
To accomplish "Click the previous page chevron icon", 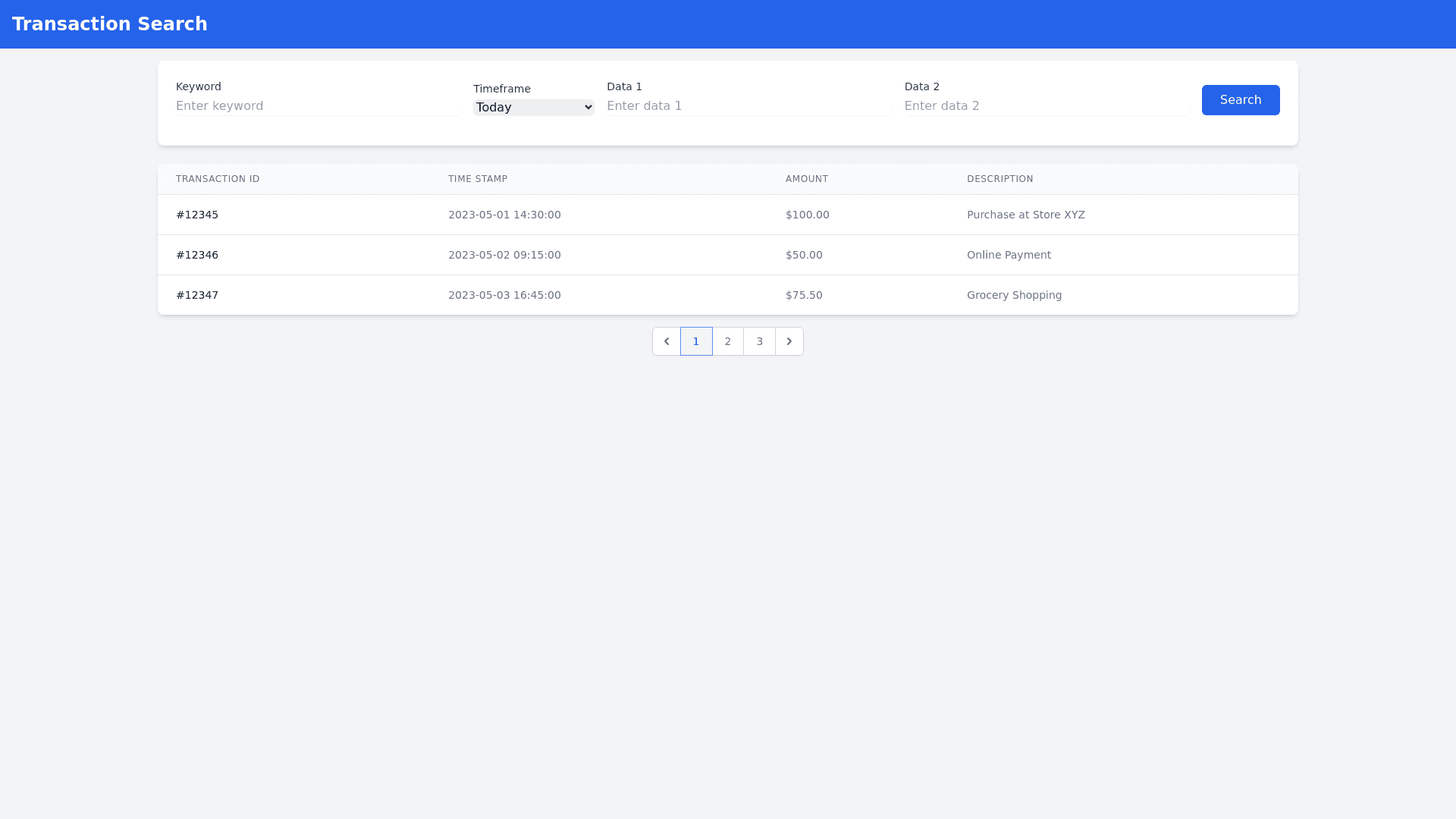I will click(667, 341).
